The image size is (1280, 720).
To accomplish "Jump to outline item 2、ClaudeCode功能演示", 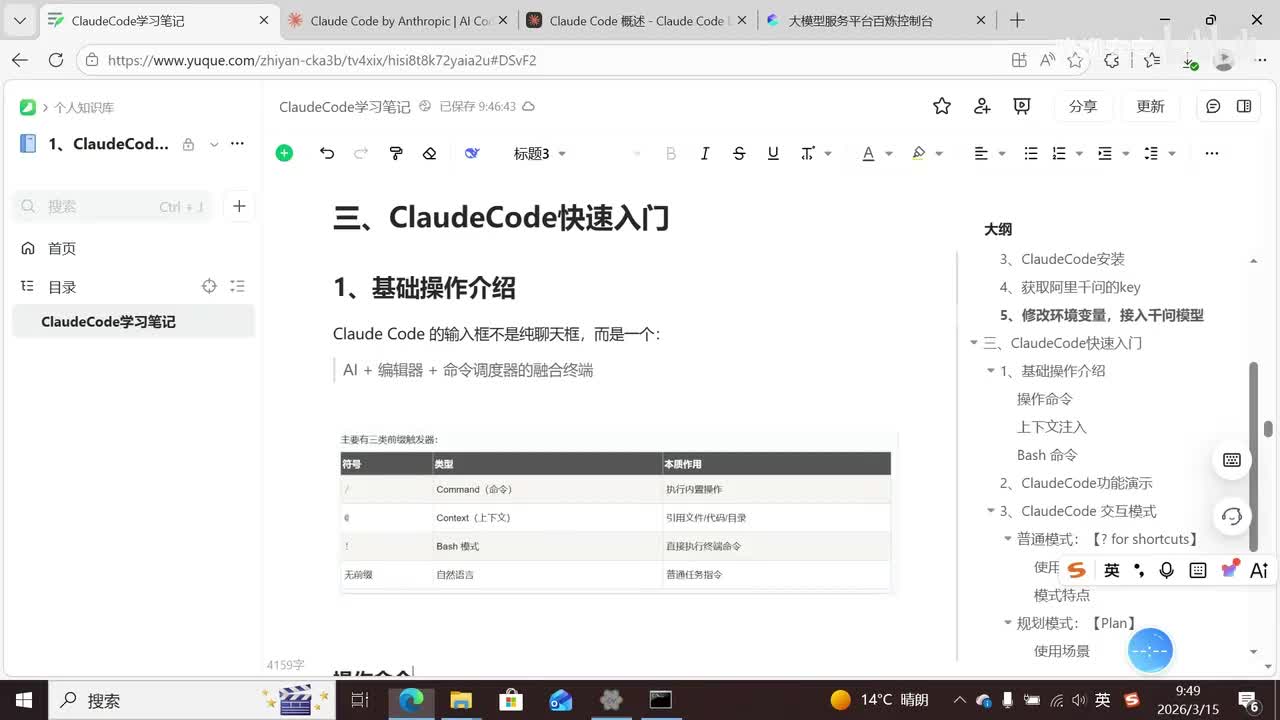I will pos(1076,483).
